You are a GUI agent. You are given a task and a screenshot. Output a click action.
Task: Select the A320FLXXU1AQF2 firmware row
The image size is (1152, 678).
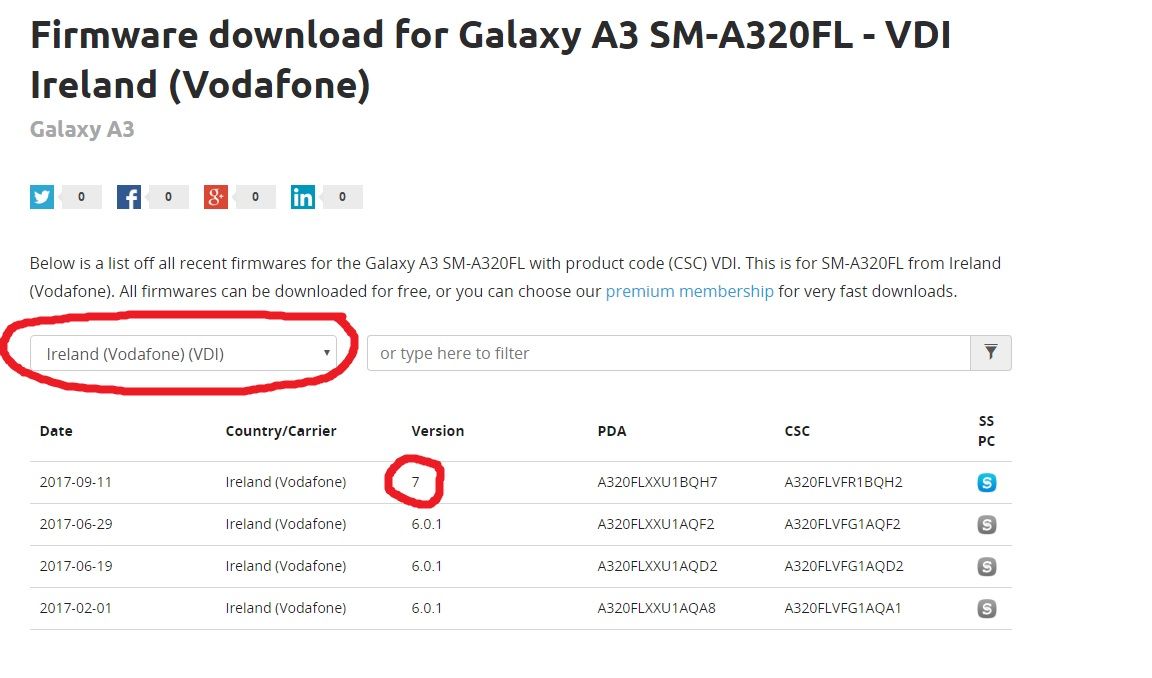coord(520,524)
